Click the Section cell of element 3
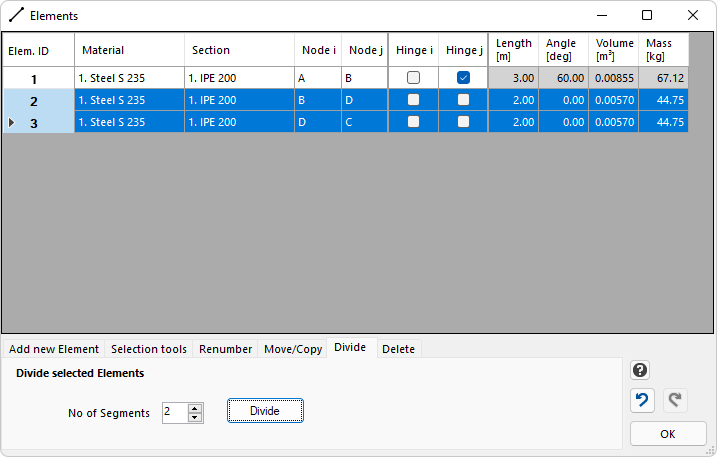The image size is (717, 457). click(x=239, y=122)
